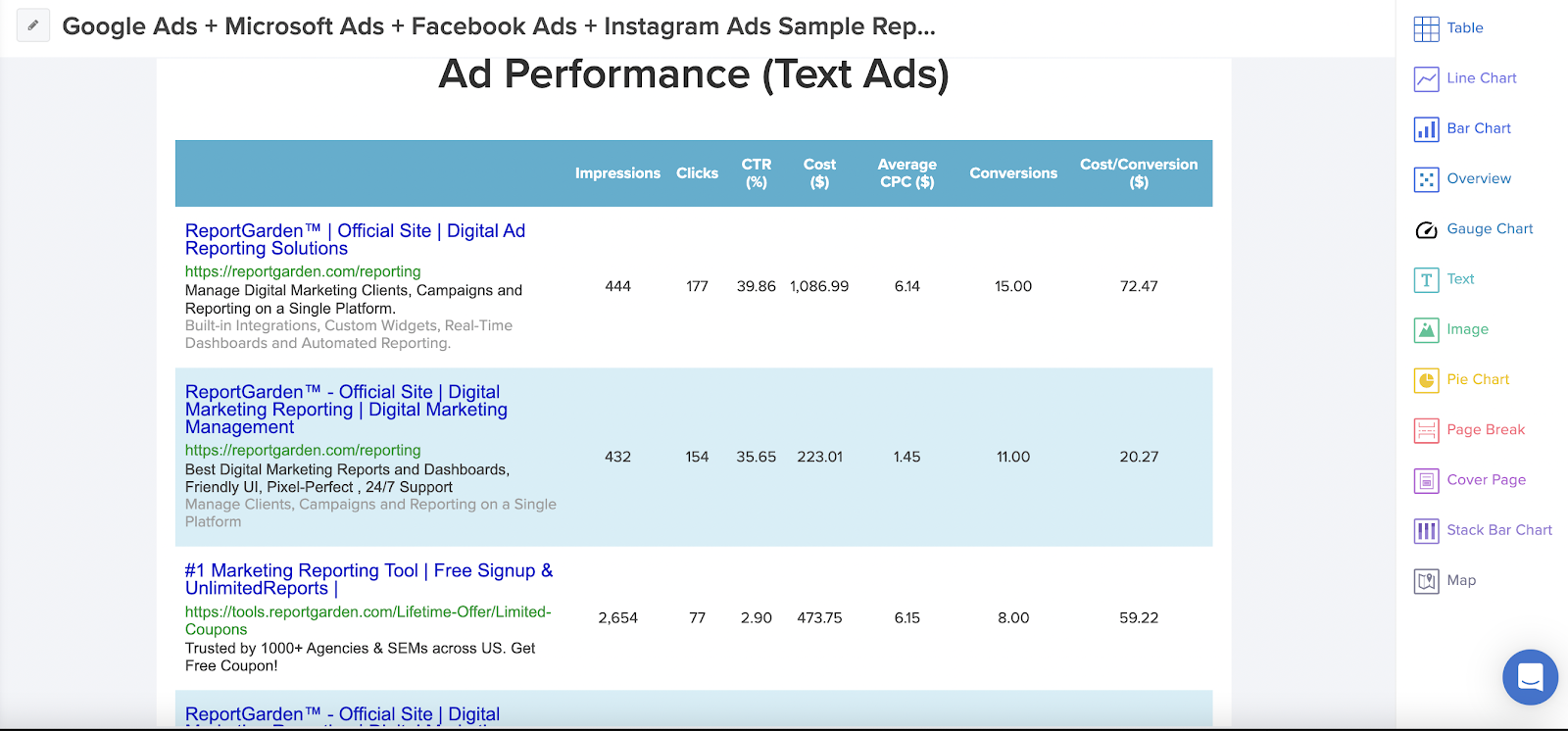Click impressions value 444
Viewport: 1568px width, 731px height.
(x=617, y=287)
